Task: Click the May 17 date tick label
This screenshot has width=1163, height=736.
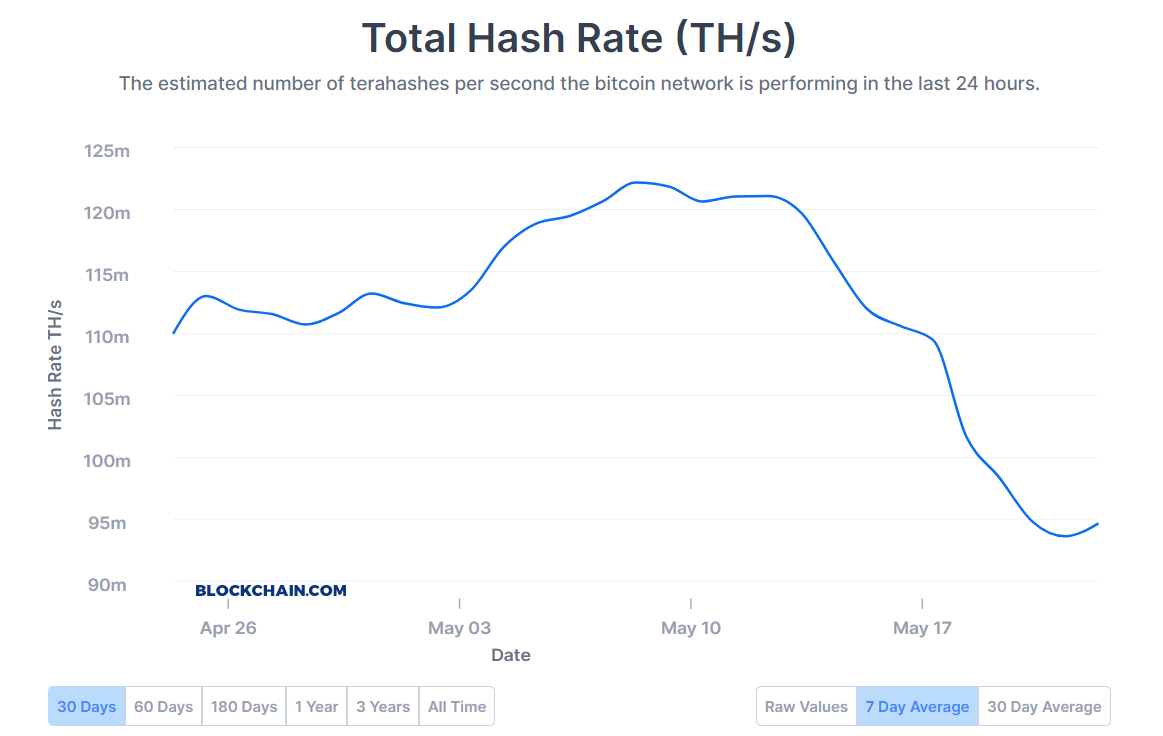Action: pos(922,628)
